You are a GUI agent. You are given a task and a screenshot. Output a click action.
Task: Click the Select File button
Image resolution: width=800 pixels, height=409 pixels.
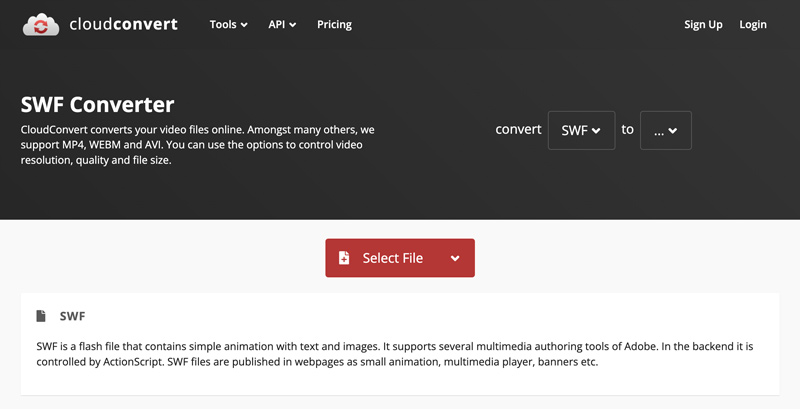click(x=400, y=258)
